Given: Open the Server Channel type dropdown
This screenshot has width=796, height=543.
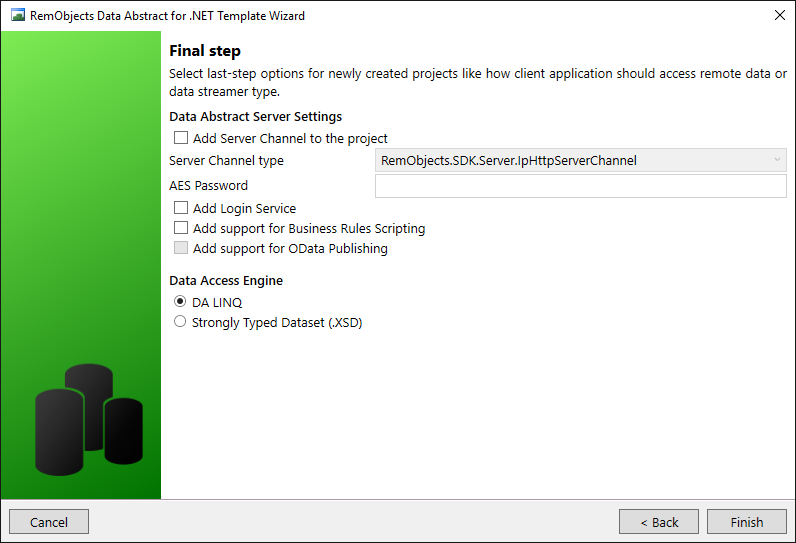Looking at the screenshot, I should (581, 160).
